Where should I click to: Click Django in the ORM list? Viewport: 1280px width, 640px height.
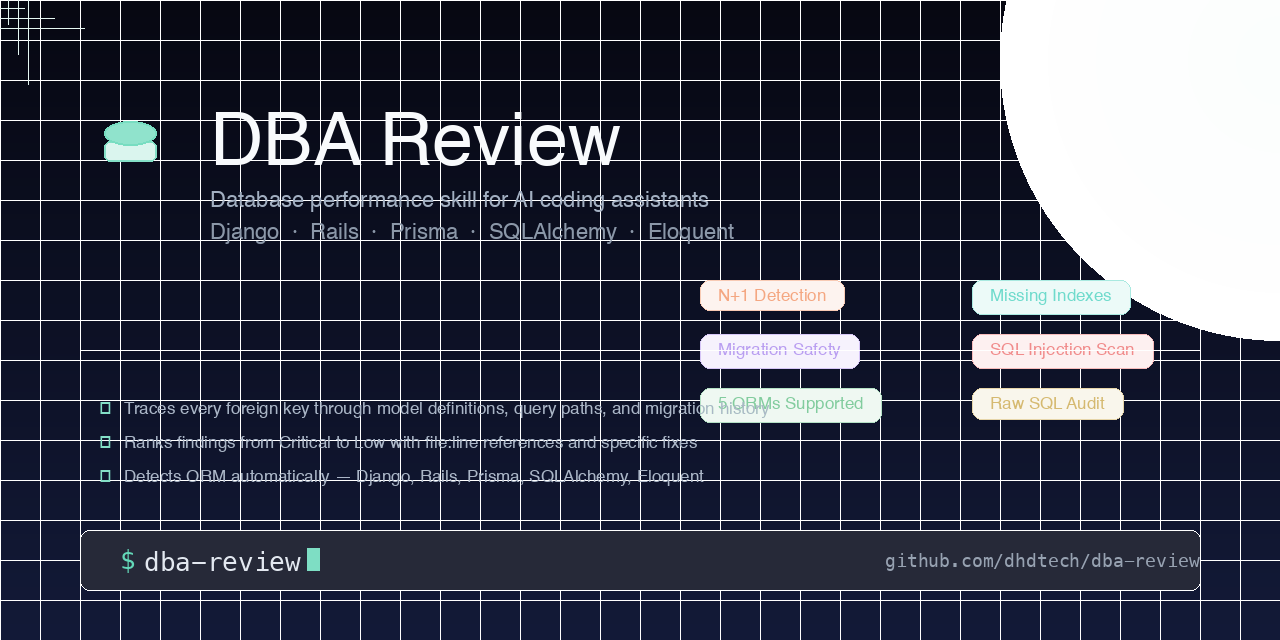(x=245, y=231)
